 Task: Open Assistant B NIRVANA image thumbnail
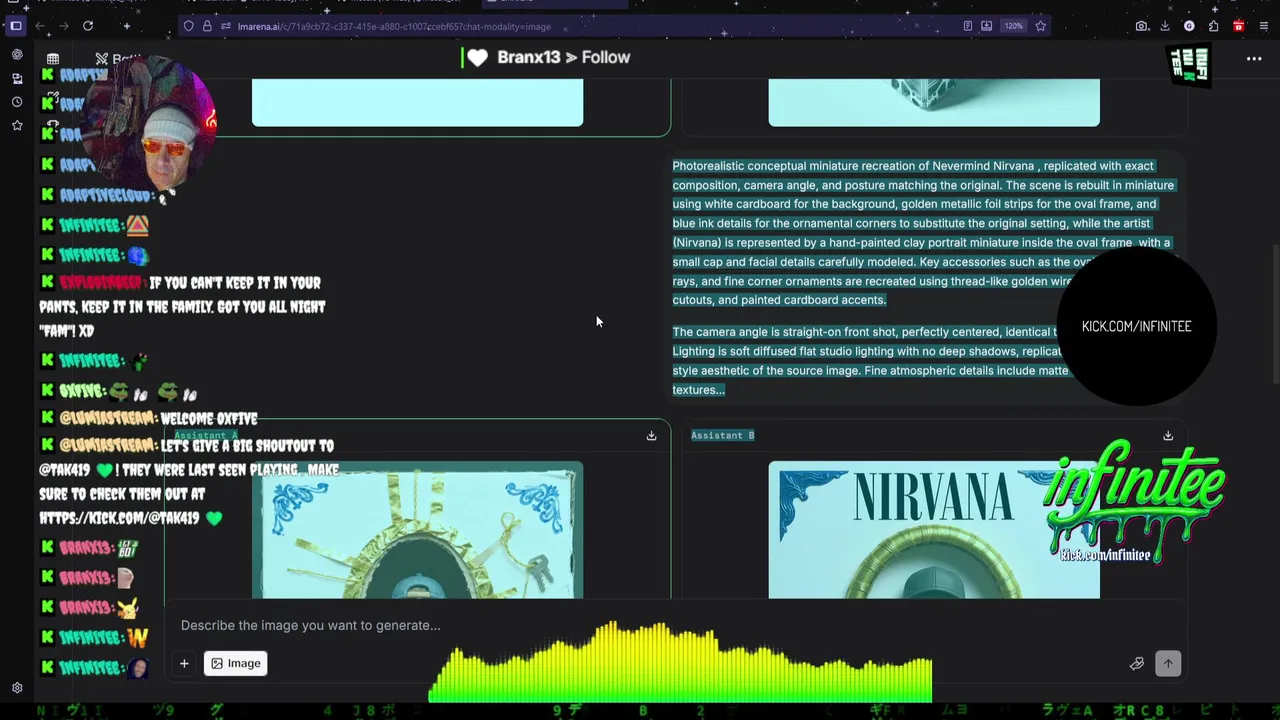[x=934, y=530]
